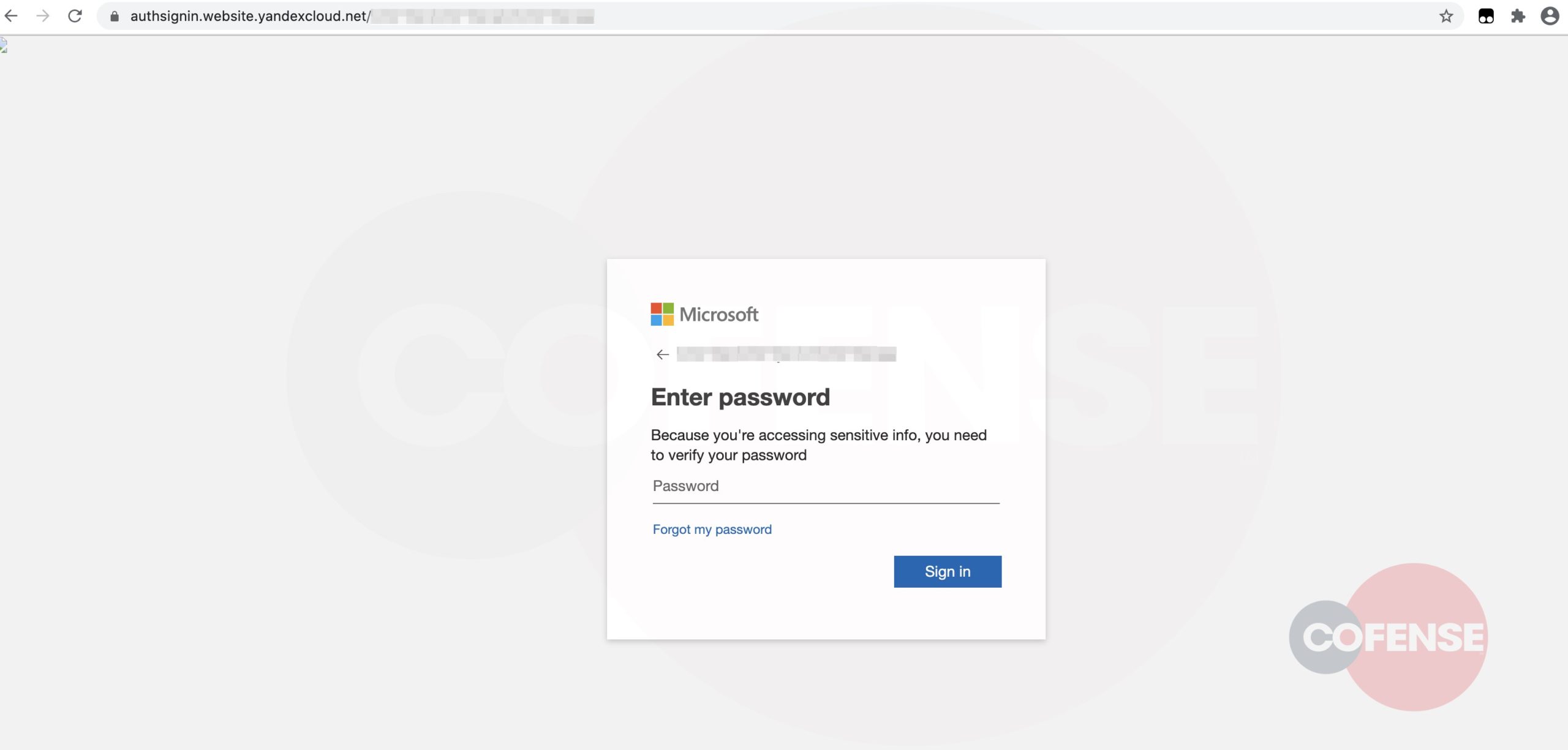Click the Microsoft wordmark text
Image resolution: width=1568 pixels, height=750 pixels.
point(718,315)
